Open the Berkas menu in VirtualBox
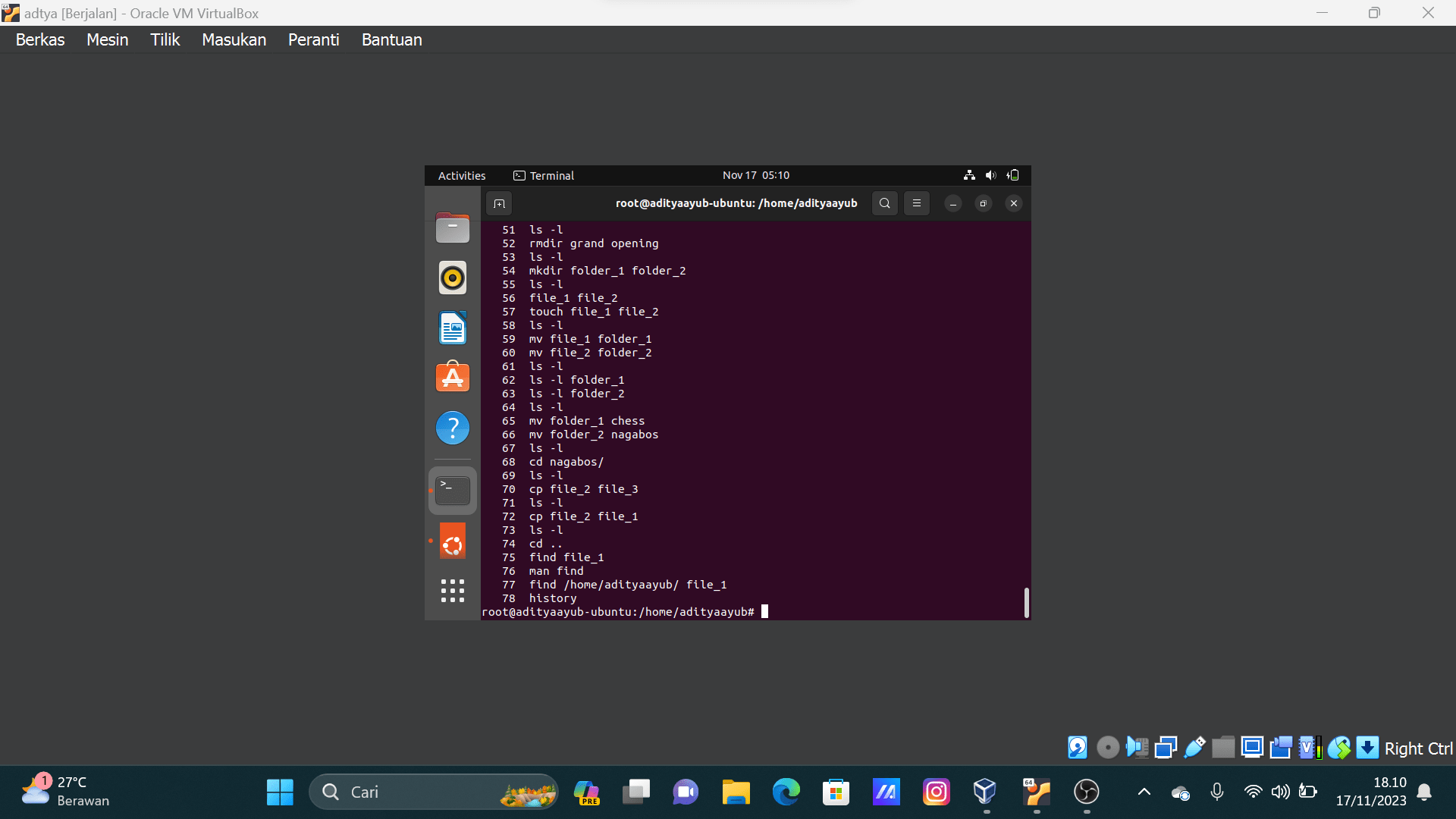Viewport: 1456px width, 819px height. (x=40, y=39)
